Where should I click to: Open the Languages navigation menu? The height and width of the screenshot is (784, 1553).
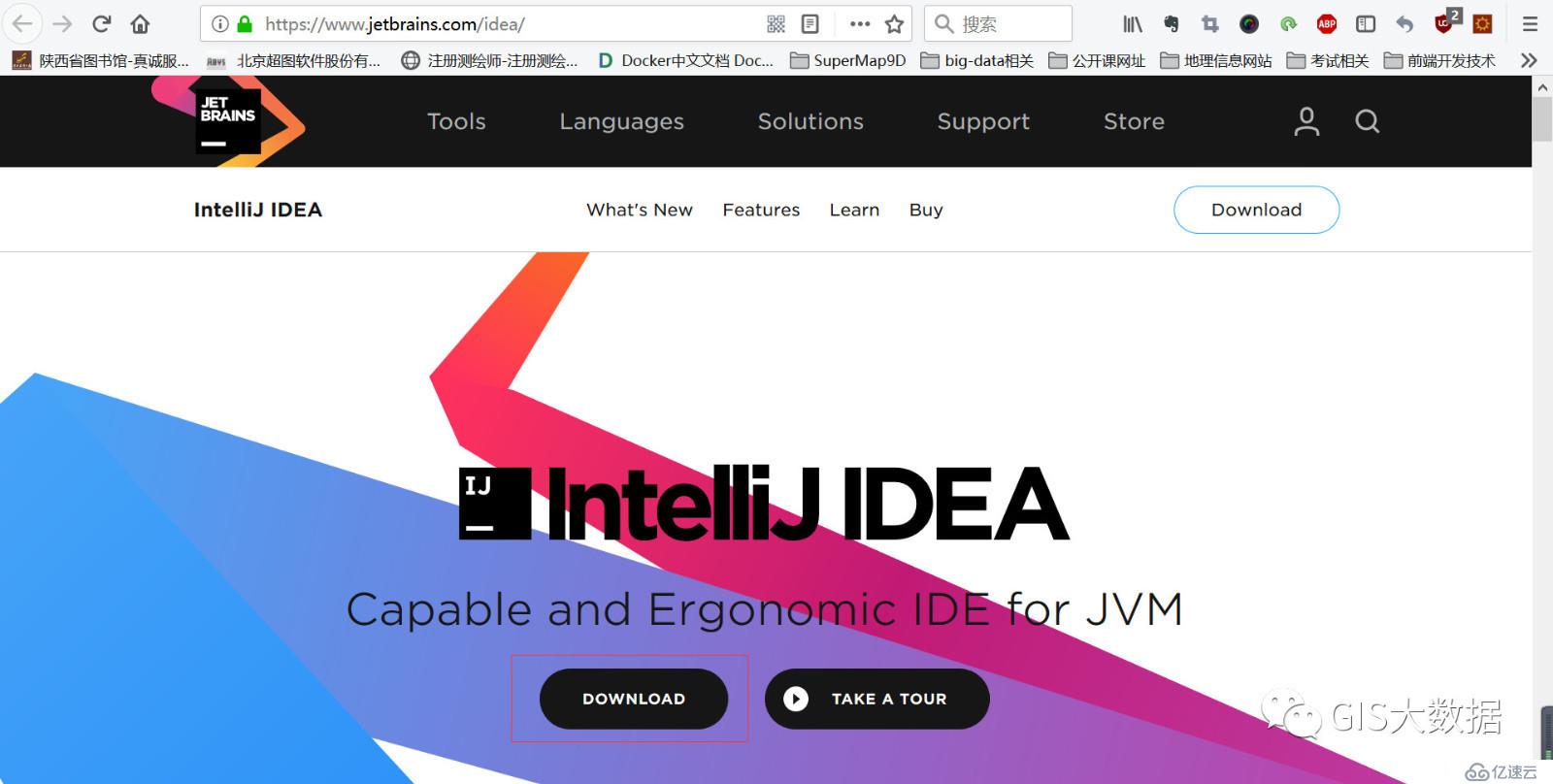621,122
